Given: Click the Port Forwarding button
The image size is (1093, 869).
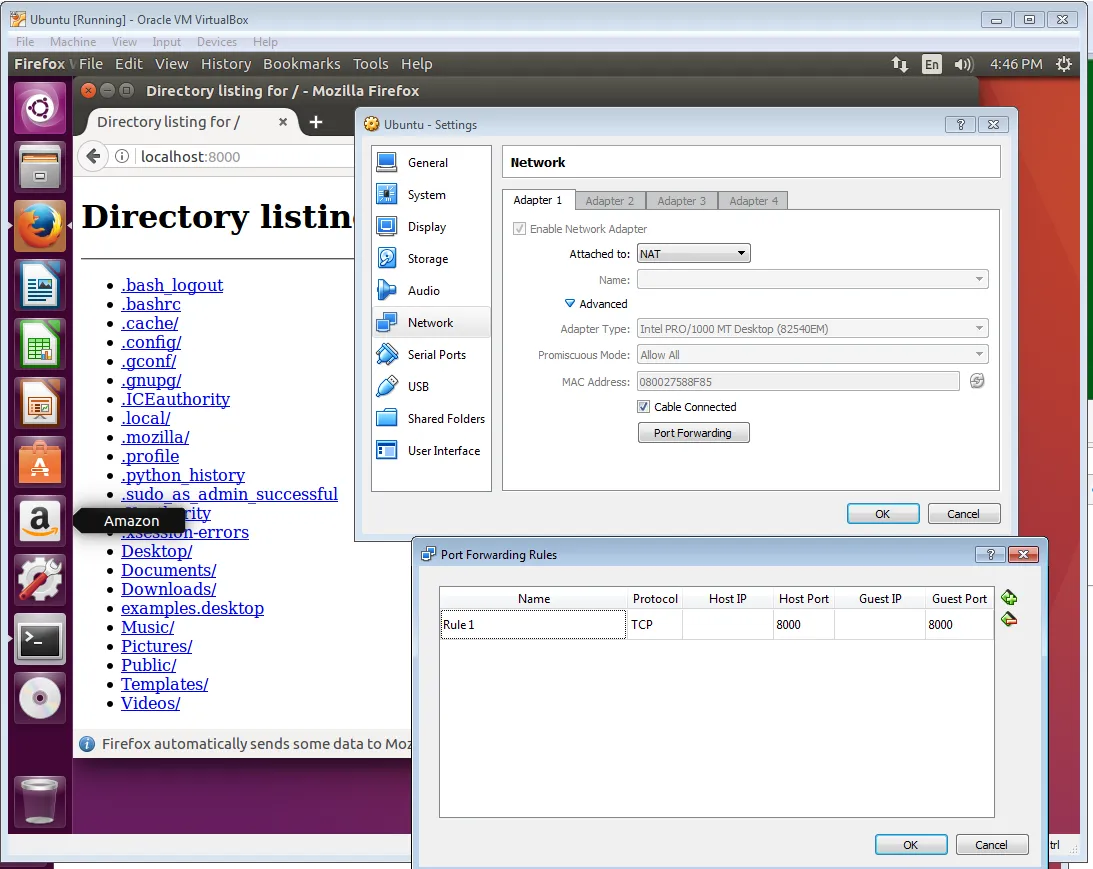Looking at the screenshot, I should [694, 433].
